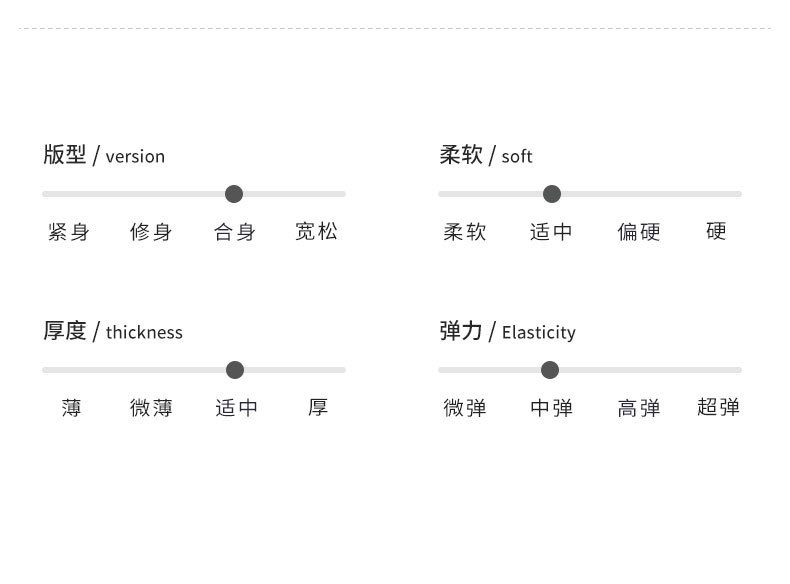Pick the 厚 thickness label
This screenshot has width=790, height=584.
318,408
